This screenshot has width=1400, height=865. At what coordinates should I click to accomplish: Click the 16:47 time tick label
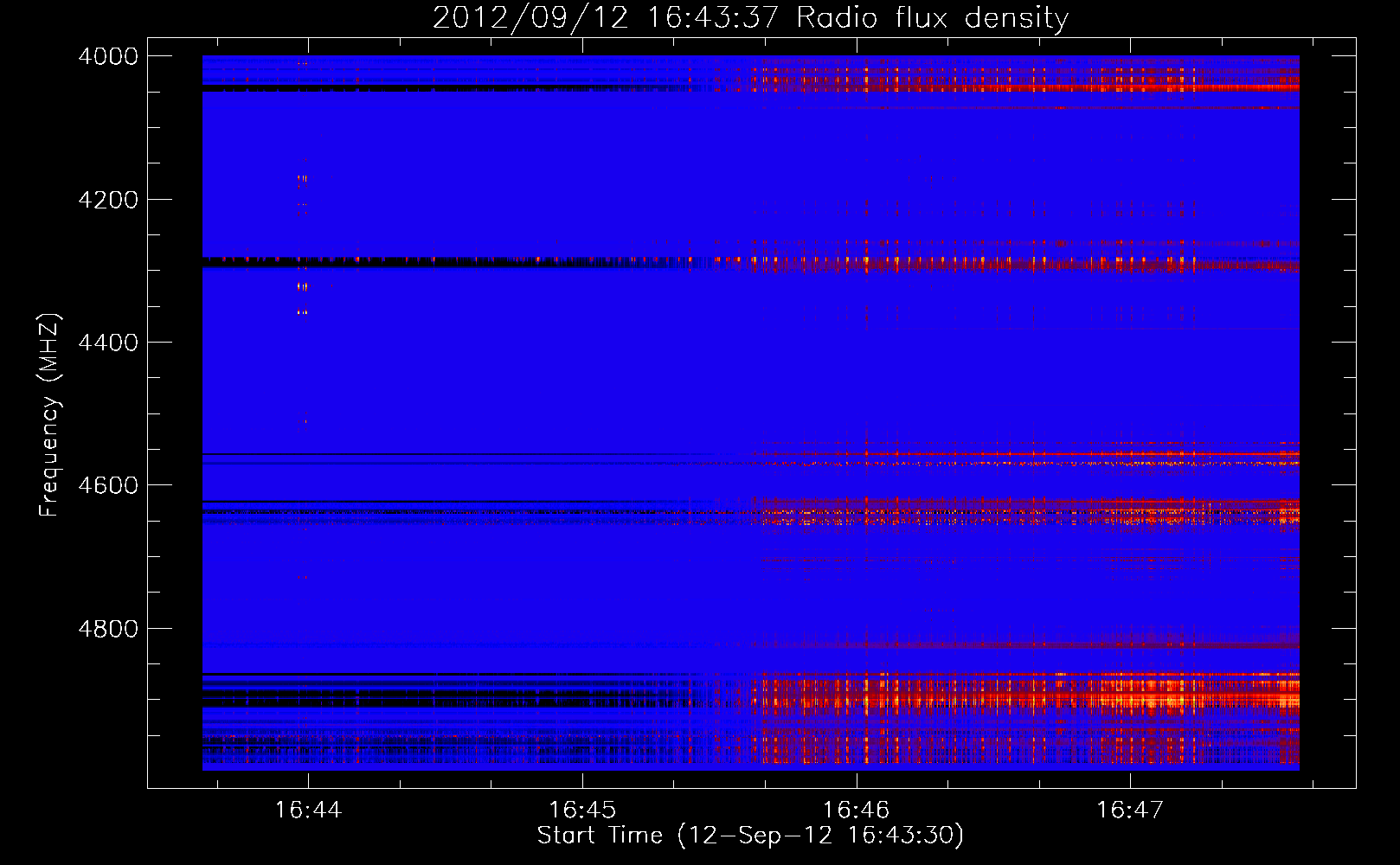click(1130, 810)
